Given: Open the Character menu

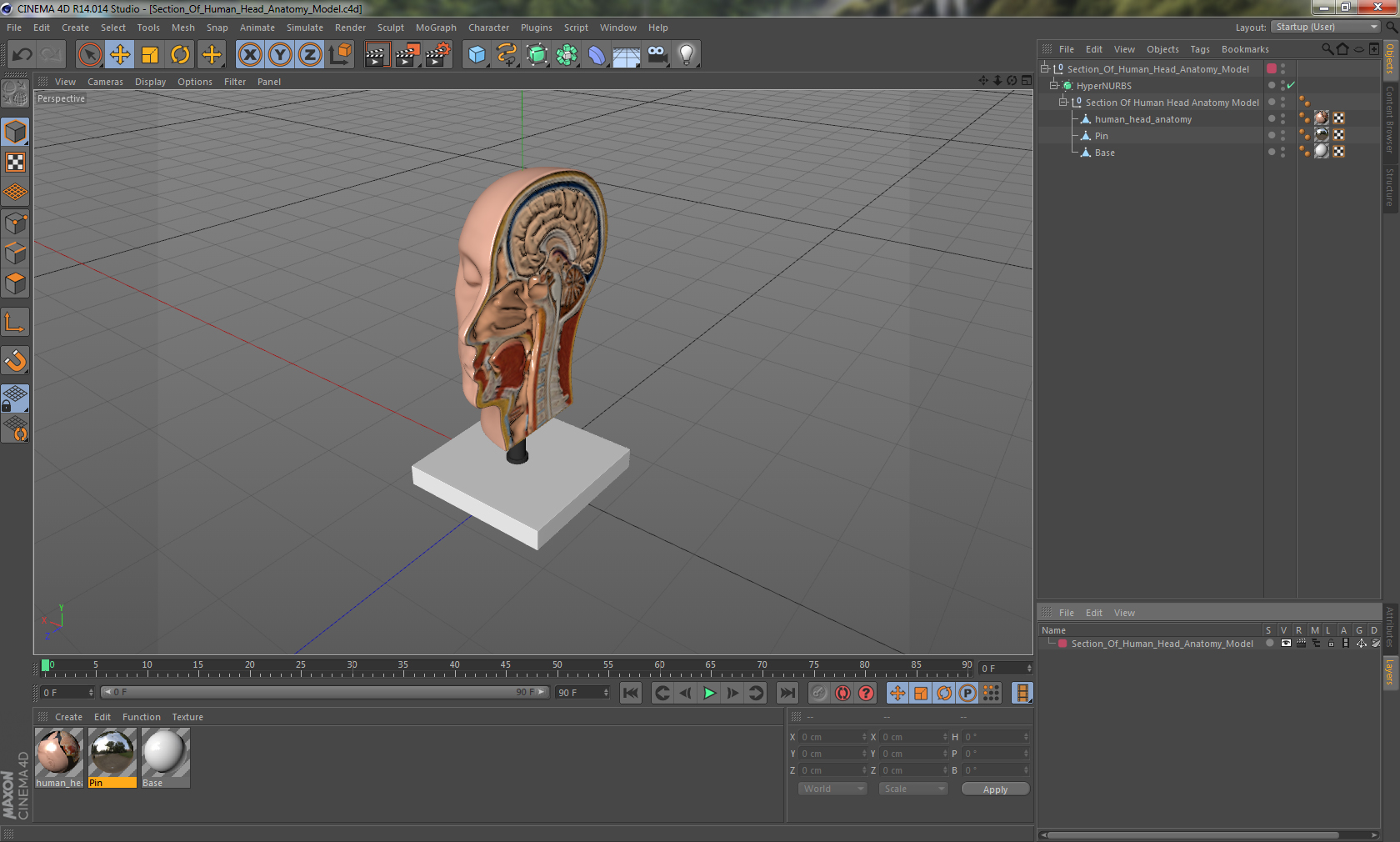Looking at the screenshot, I should tap(488, 28).
